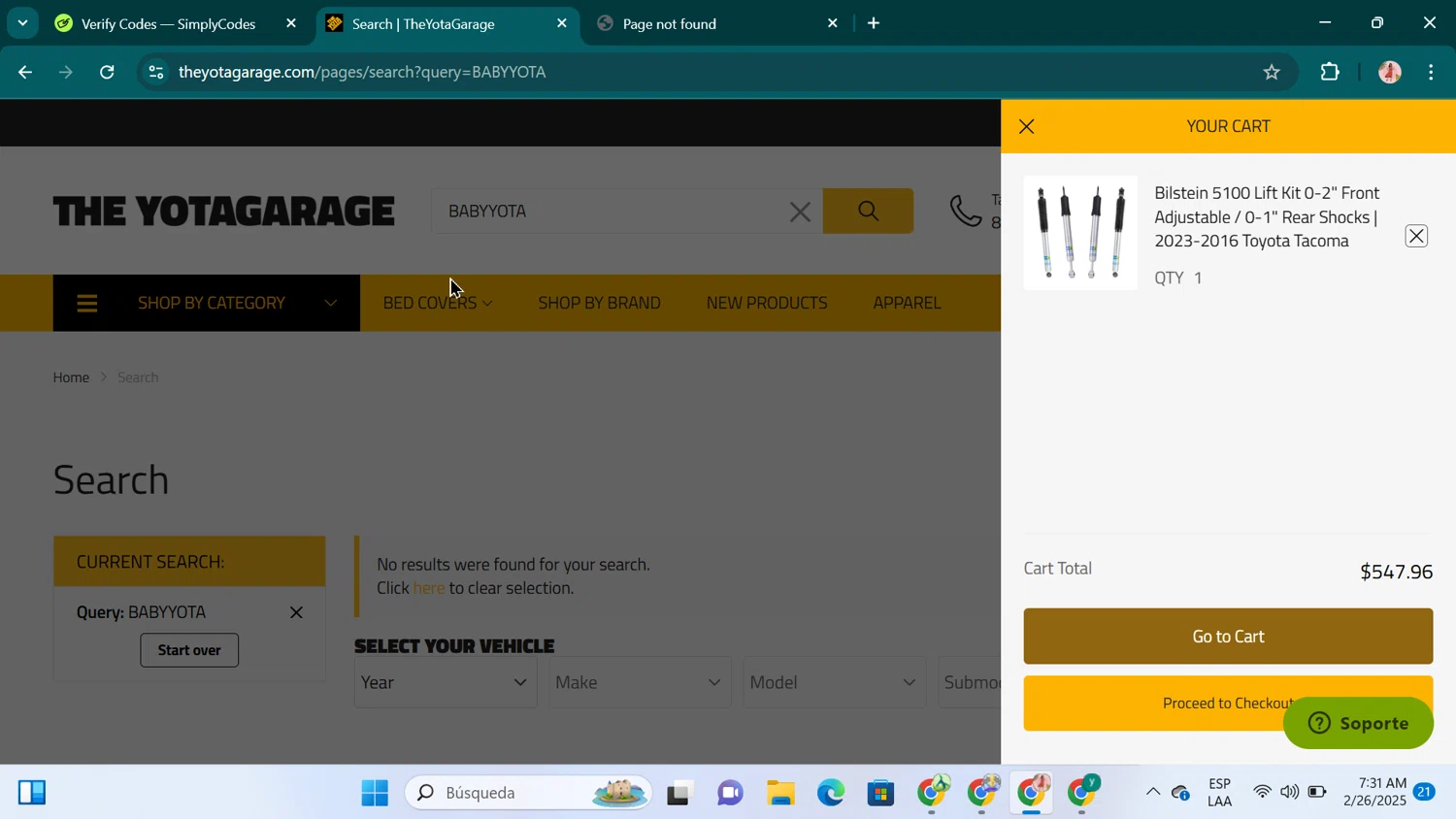The image size is (1456, 819).
Task: Click the phone icon in header
Action: click(x=966, y=211)
